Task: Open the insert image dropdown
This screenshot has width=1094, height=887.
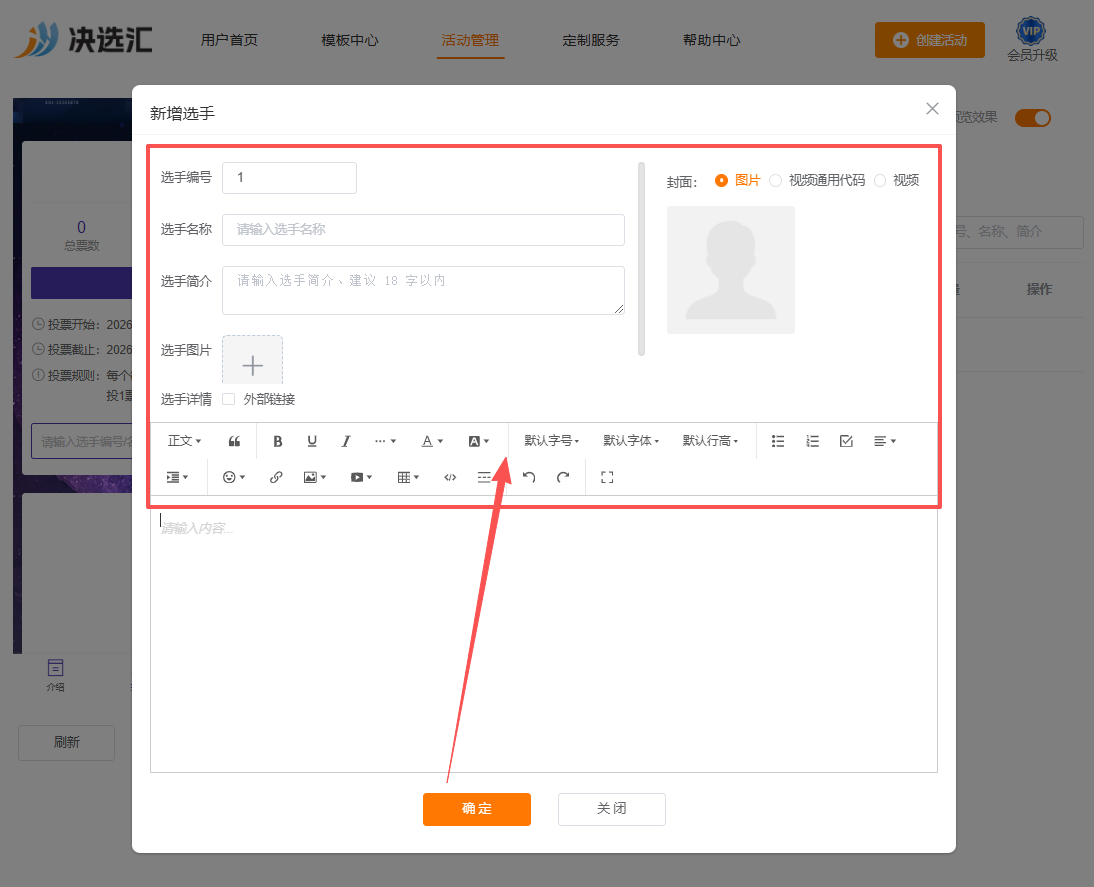Action: pos(315,477)
